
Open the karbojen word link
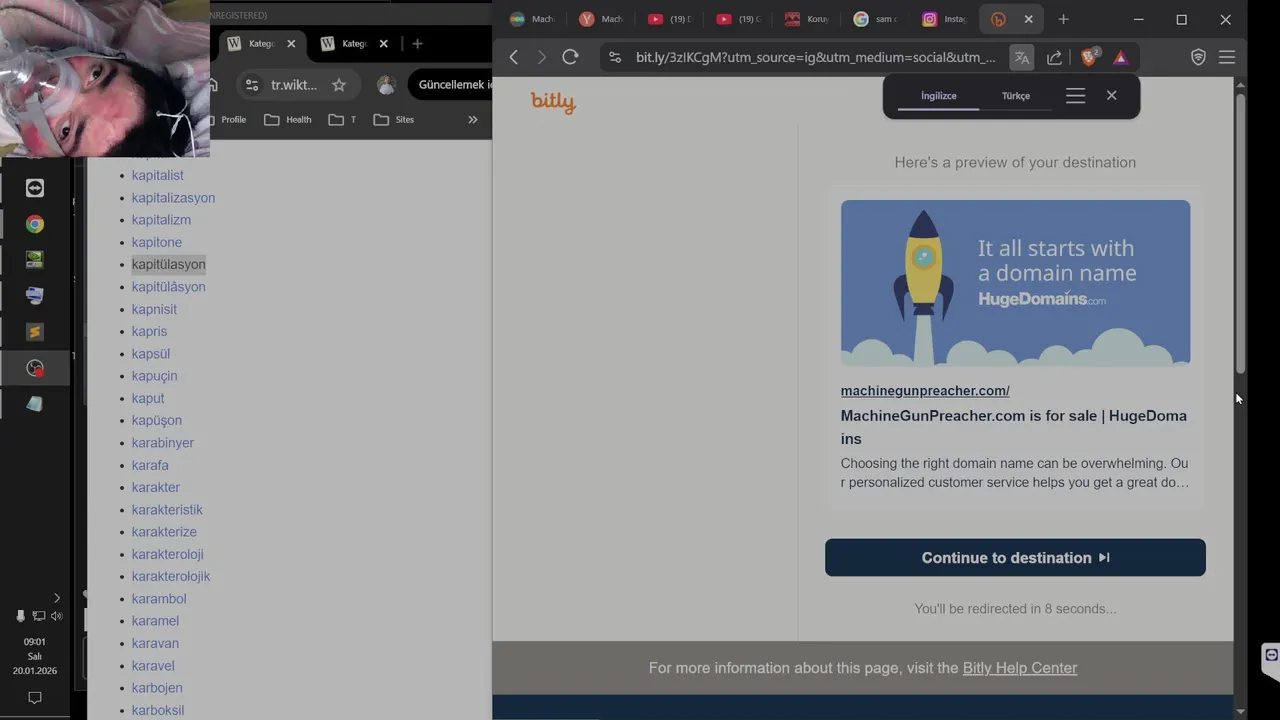click(157, 688)
